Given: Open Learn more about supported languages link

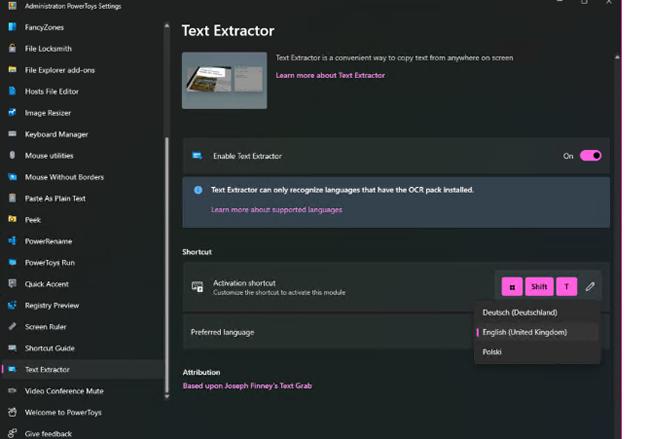Looking at the screenshot, I should pyautogui.click(x=276, y=210).
